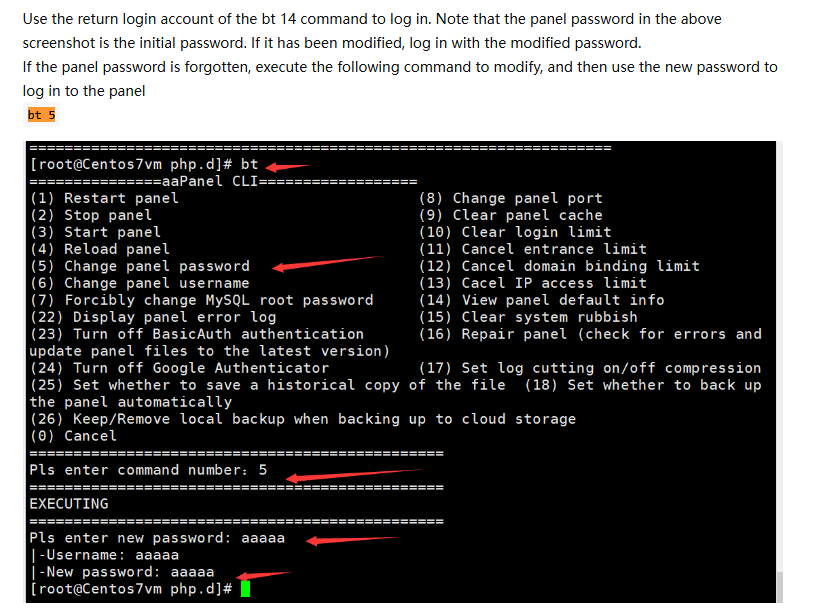Click '(14) View panel default info' line
Image resolution: width=832 pixels, height=616 pixels.
541,300
